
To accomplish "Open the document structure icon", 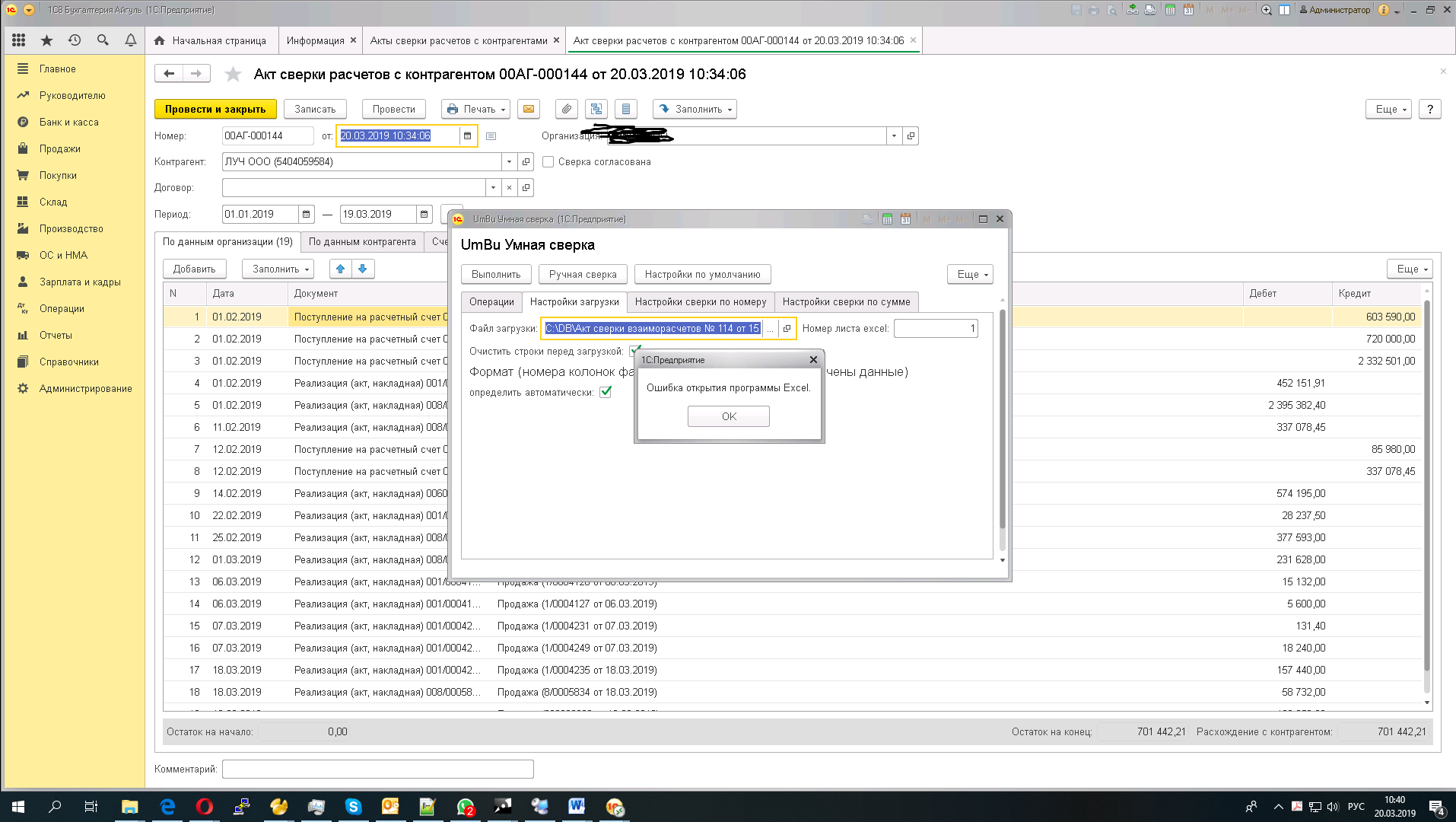I will (596, 109).
